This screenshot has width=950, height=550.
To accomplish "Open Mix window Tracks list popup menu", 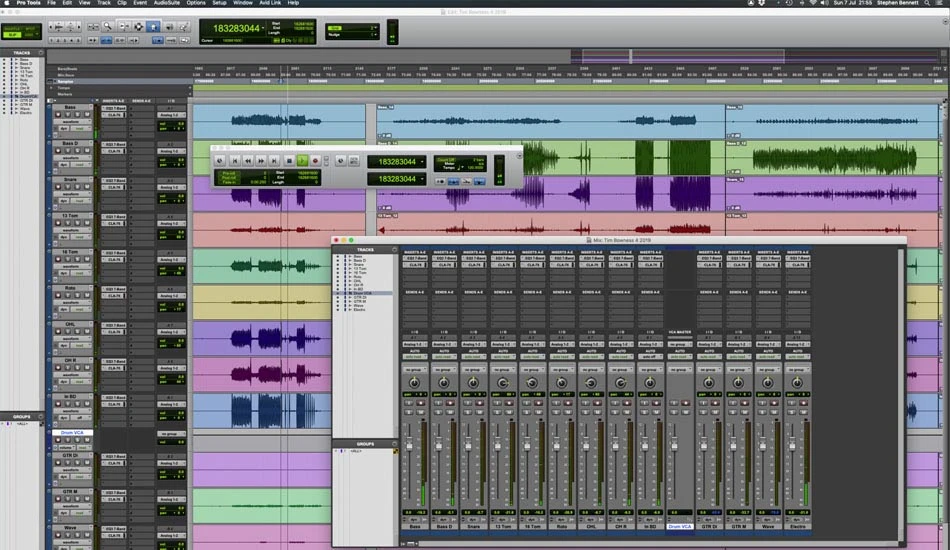I will coord(394,250).
